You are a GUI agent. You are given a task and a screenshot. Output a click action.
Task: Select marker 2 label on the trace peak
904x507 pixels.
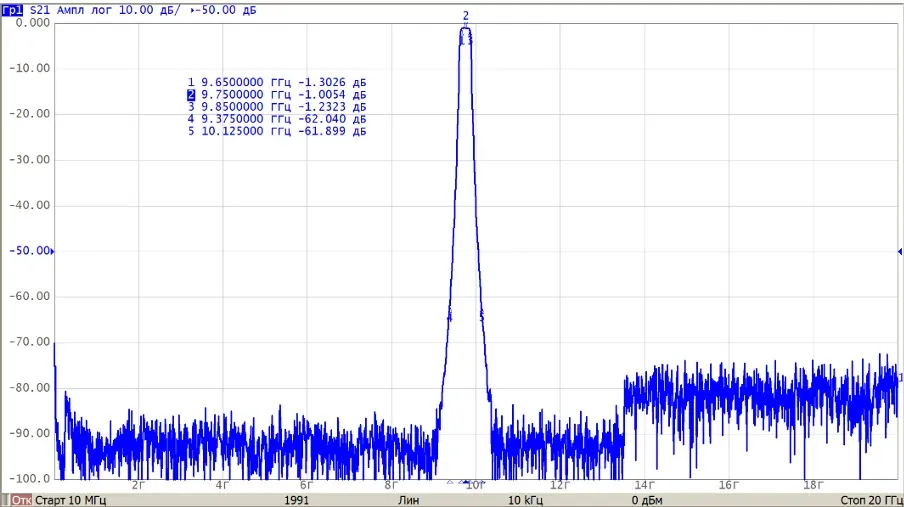pyautogui.click(x=466, y=16)
